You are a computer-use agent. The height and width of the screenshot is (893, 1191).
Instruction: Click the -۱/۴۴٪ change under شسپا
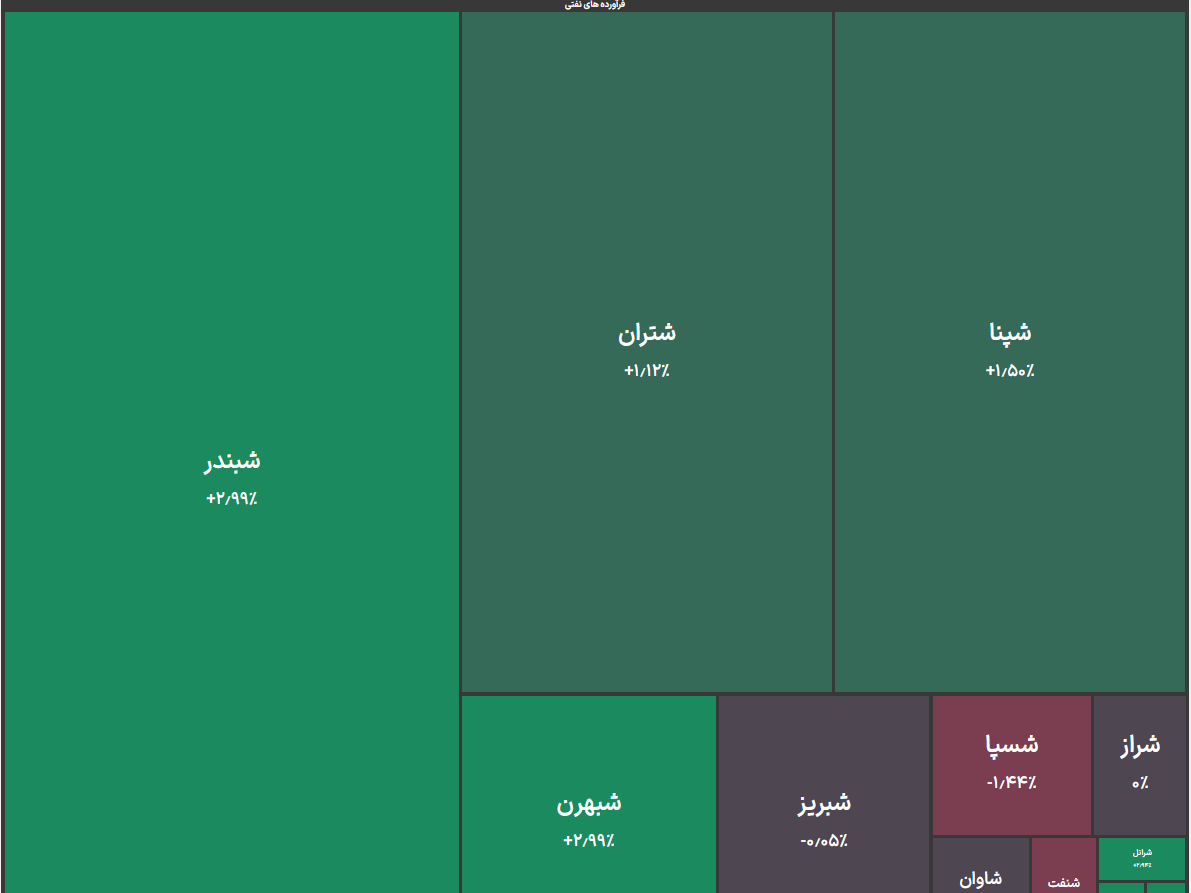[x=1011, y=783]
